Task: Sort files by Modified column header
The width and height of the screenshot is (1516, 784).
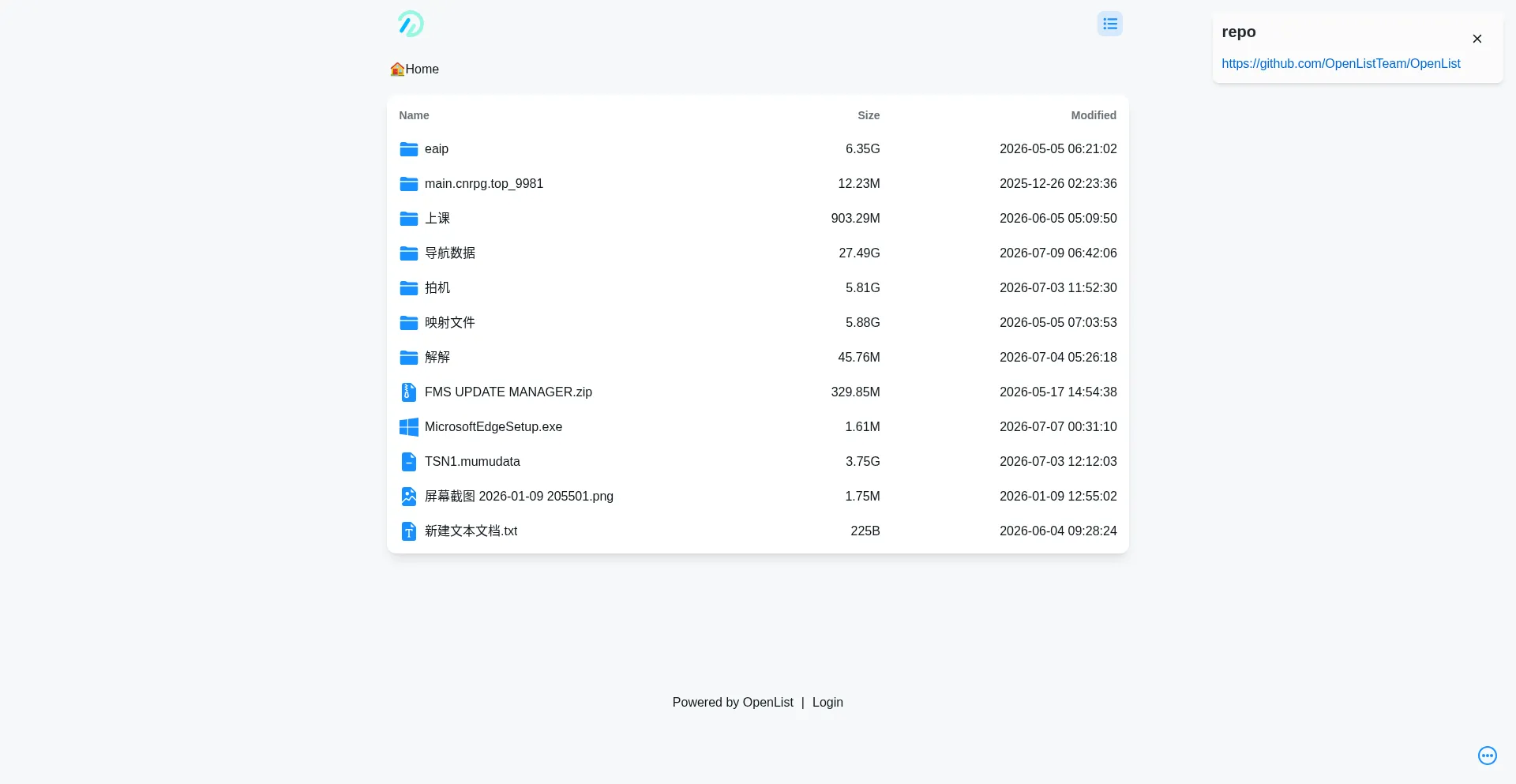Action: 1094,115
